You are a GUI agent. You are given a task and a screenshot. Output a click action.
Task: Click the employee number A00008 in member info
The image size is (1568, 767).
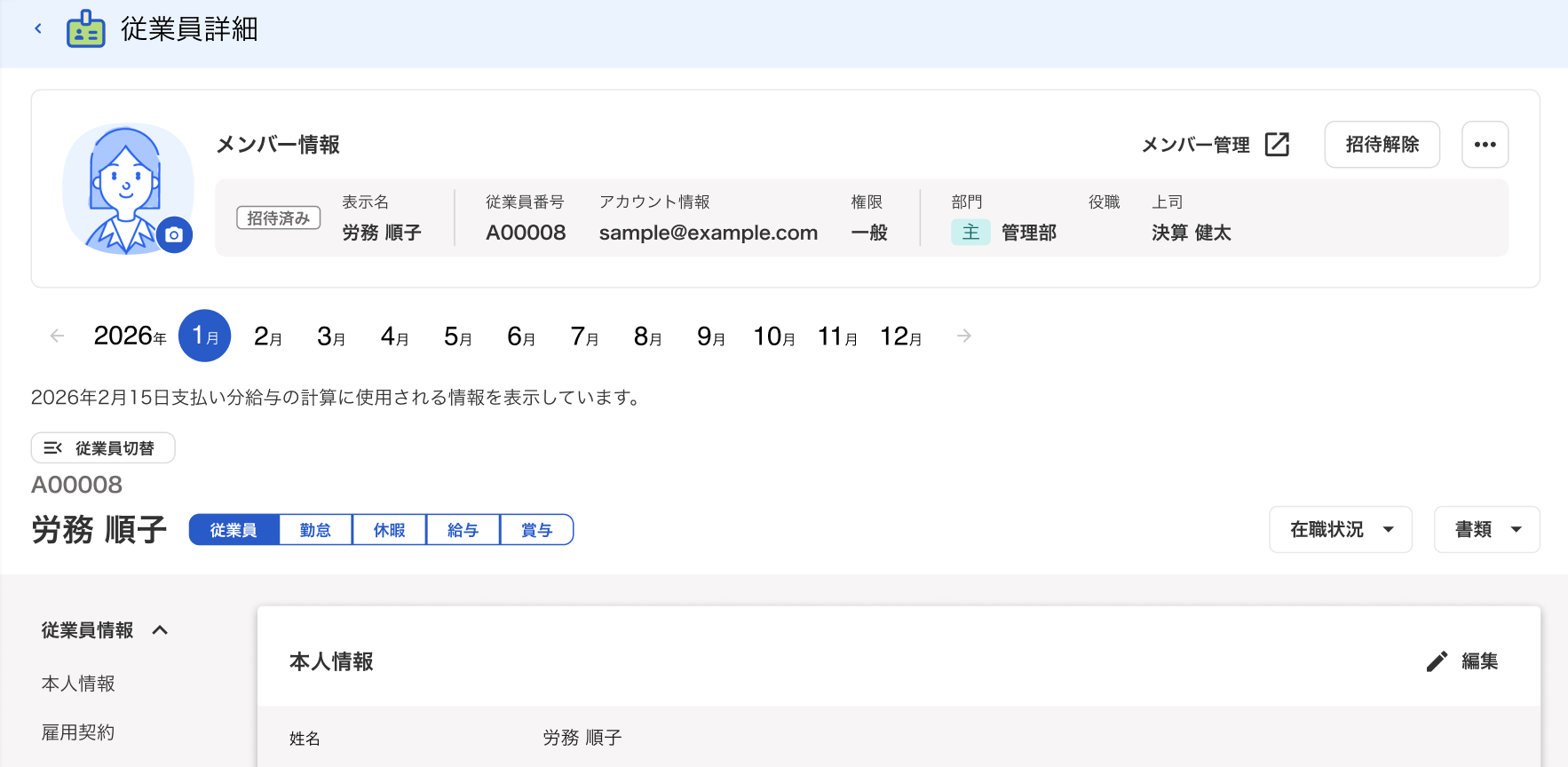pos(526,233)
